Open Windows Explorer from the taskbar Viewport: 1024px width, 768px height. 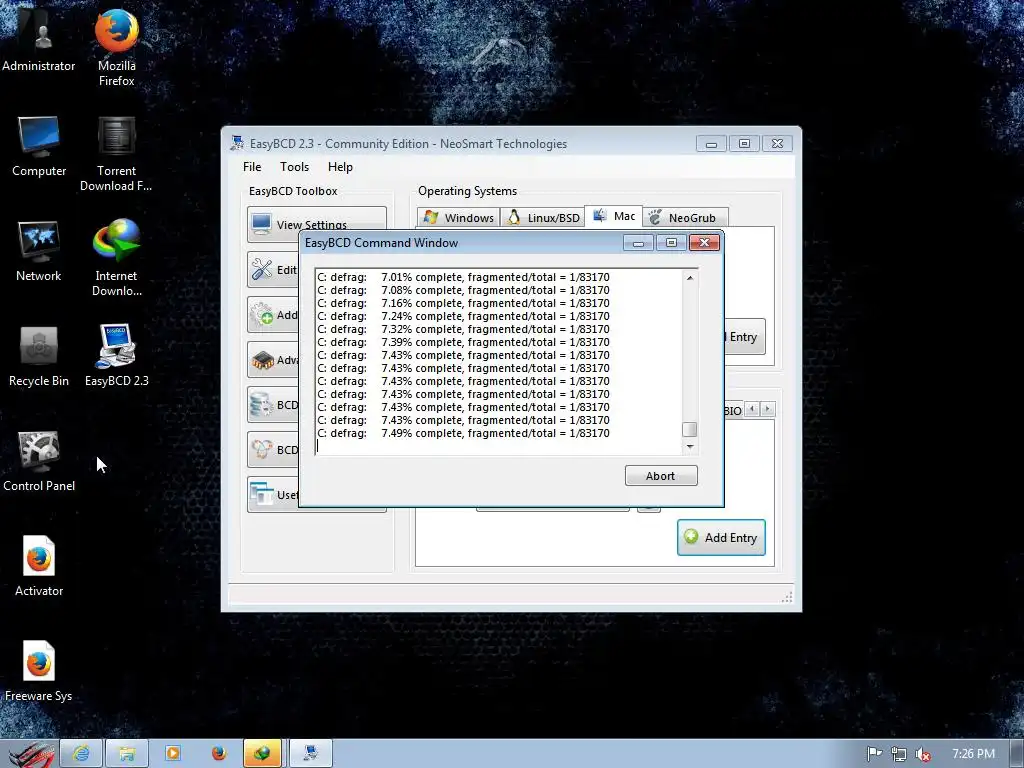click(127, 754)
